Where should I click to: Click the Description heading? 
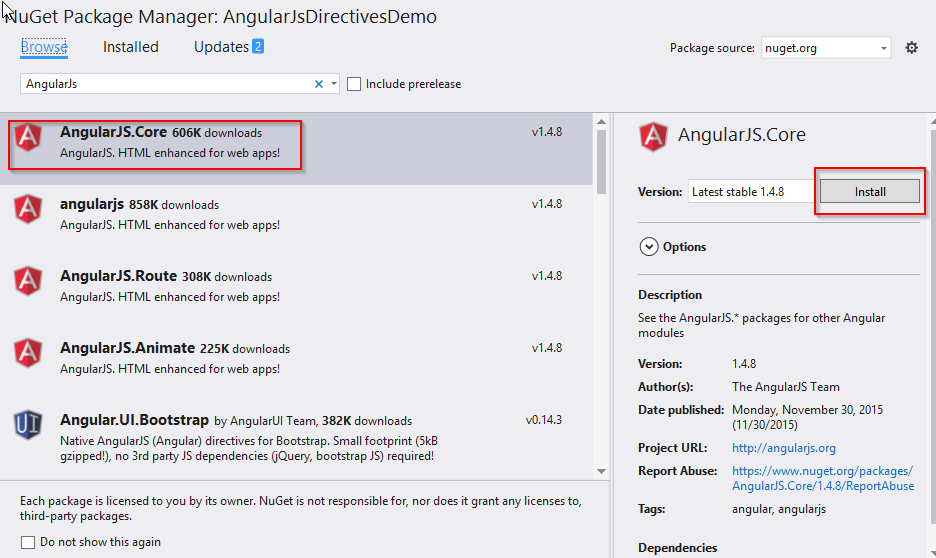coord(670,295)
